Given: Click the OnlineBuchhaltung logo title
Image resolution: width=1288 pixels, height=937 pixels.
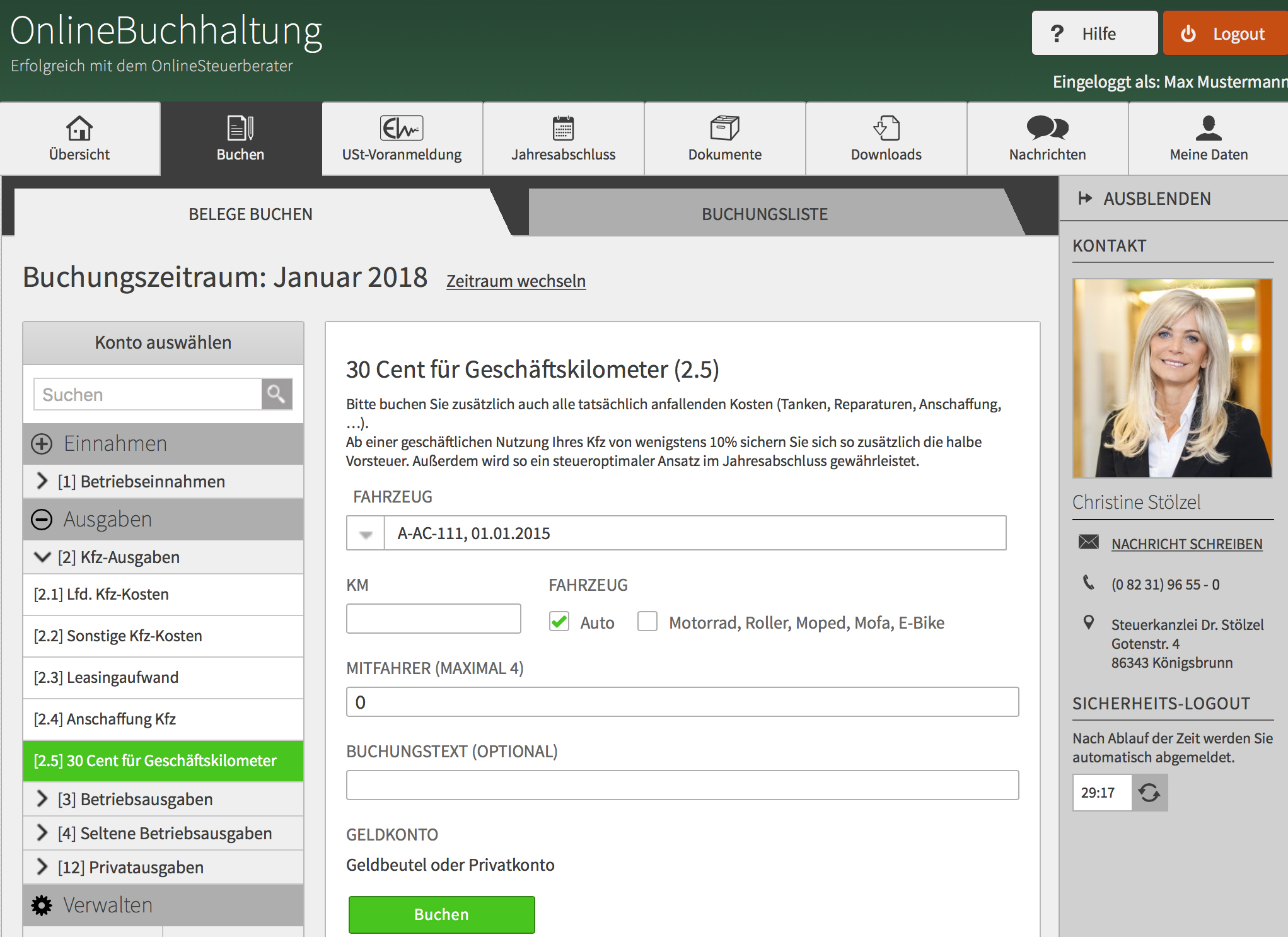Looking at the screenshot, I should click(x=166, y=32).
